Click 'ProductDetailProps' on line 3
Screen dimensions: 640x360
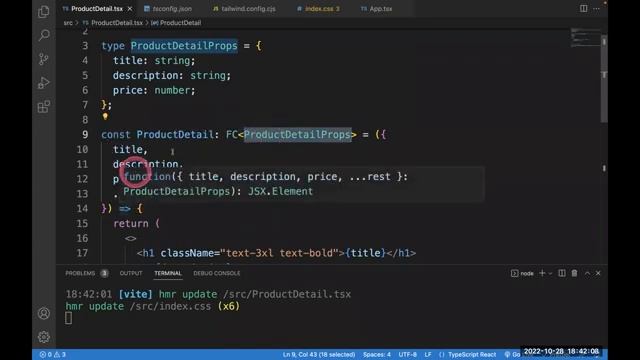point(184,46)
